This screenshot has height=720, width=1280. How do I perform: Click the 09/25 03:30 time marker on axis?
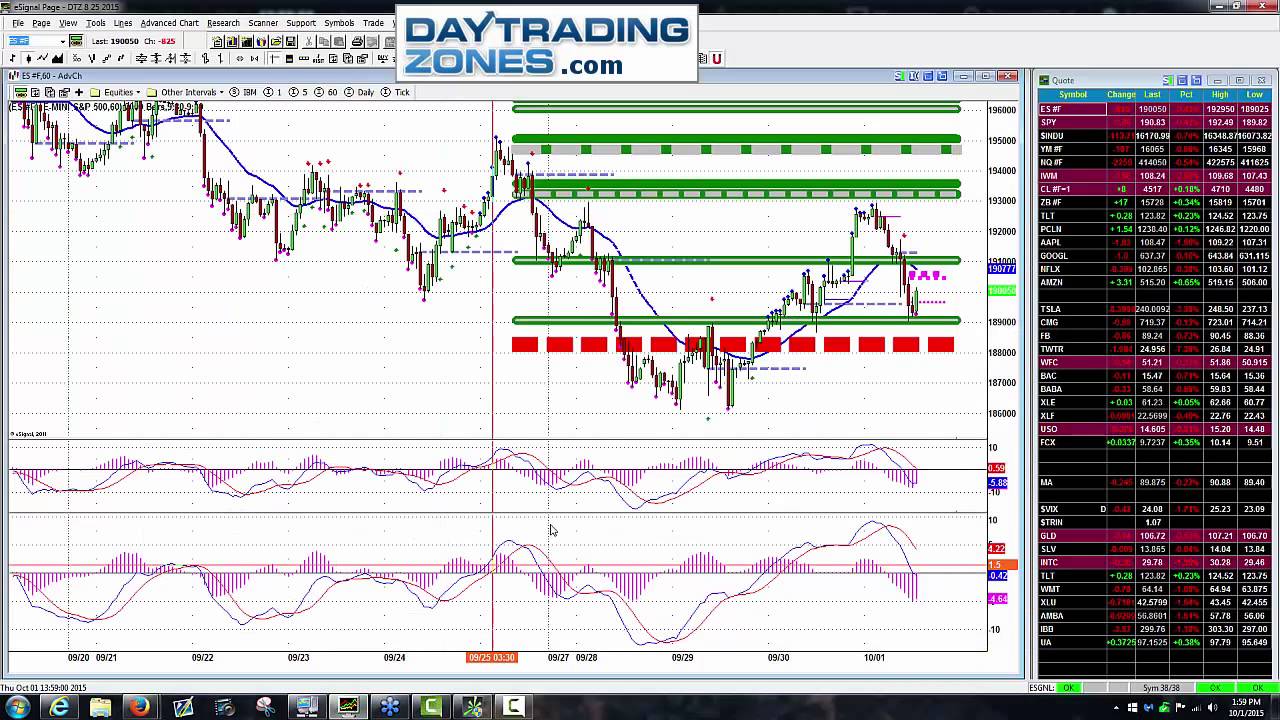click(x=491, y=657)
